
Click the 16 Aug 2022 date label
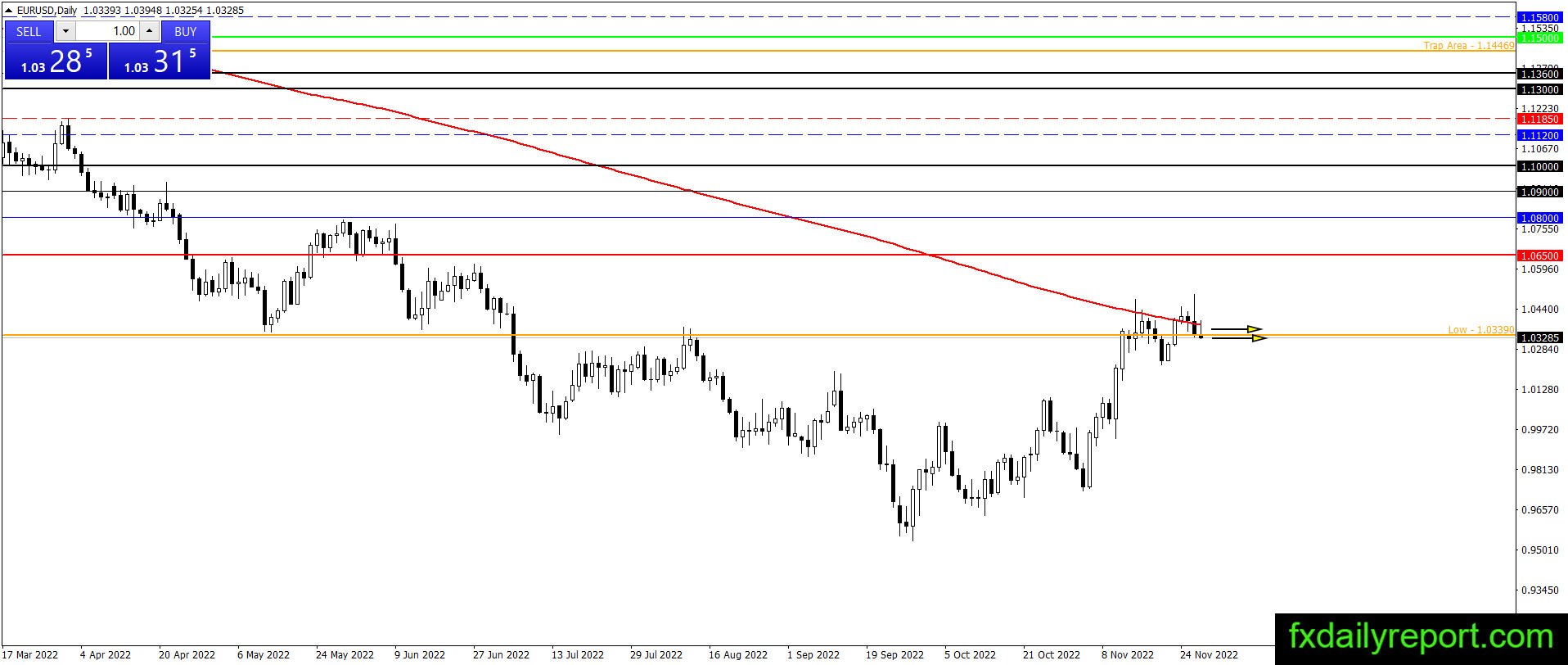(738, 655)
